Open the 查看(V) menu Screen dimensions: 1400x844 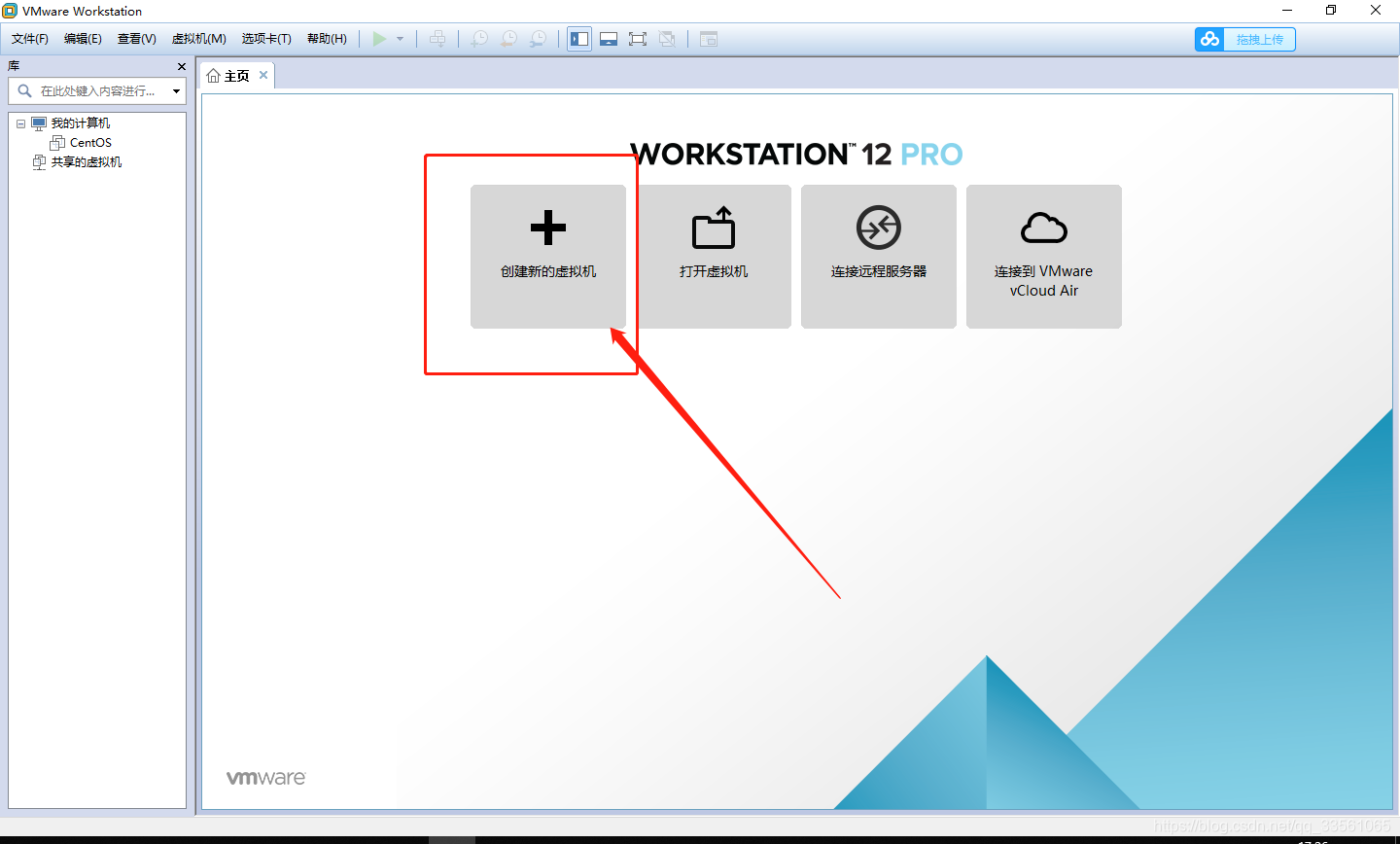(x=137, y=39)
